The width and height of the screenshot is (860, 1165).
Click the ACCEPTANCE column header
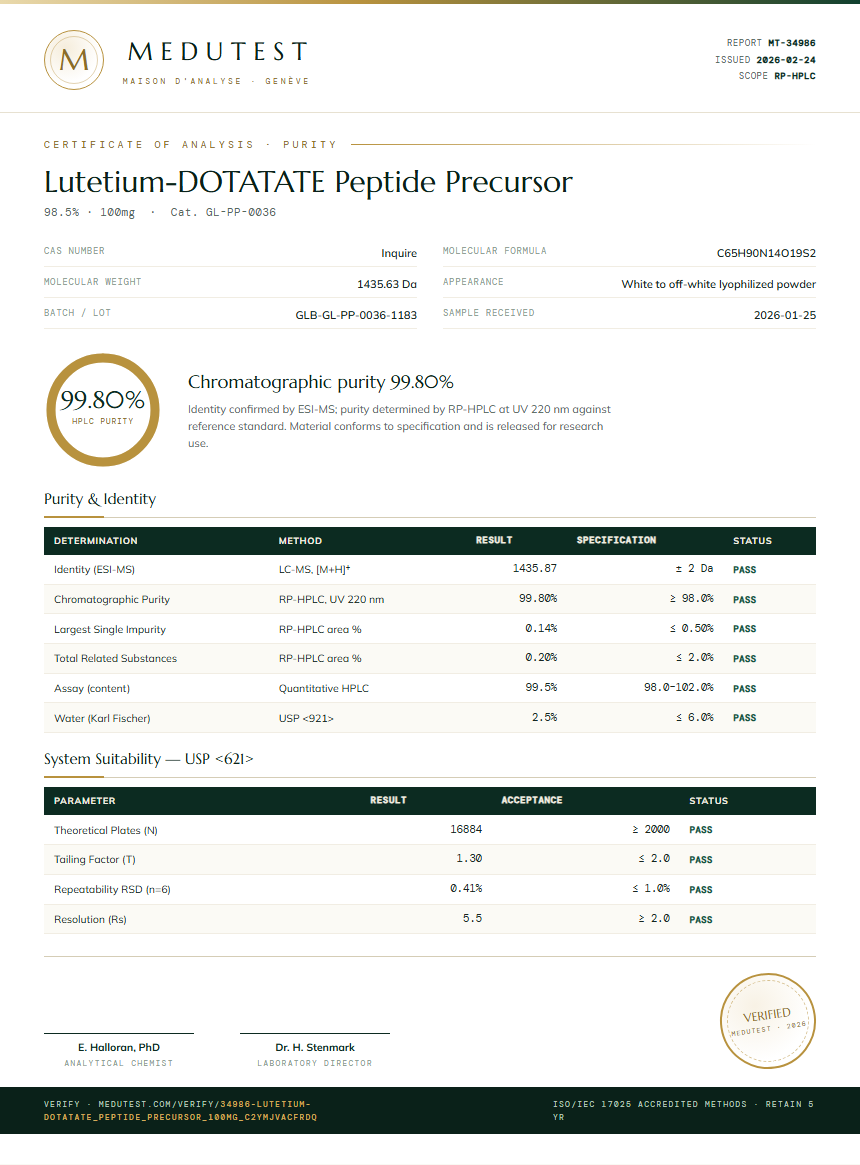[x=531, y=800]
